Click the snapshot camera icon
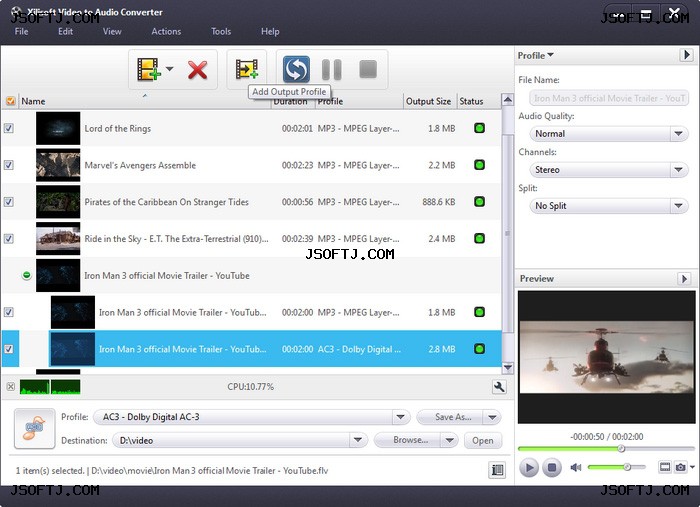The height and width of the screenshot is (507, 700). point(680,467)
